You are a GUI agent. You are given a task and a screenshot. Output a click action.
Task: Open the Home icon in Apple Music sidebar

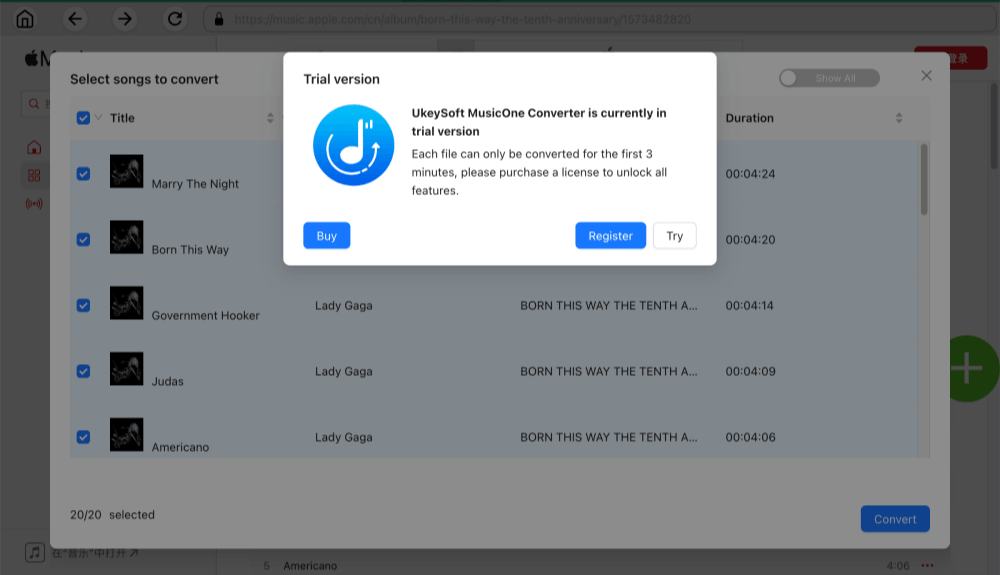[x=34, y=148]
